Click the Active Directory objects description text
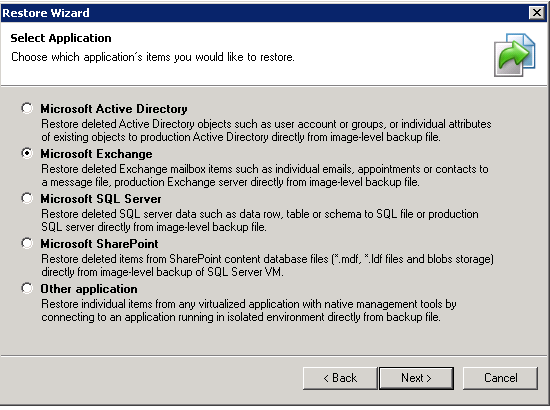 266,130
